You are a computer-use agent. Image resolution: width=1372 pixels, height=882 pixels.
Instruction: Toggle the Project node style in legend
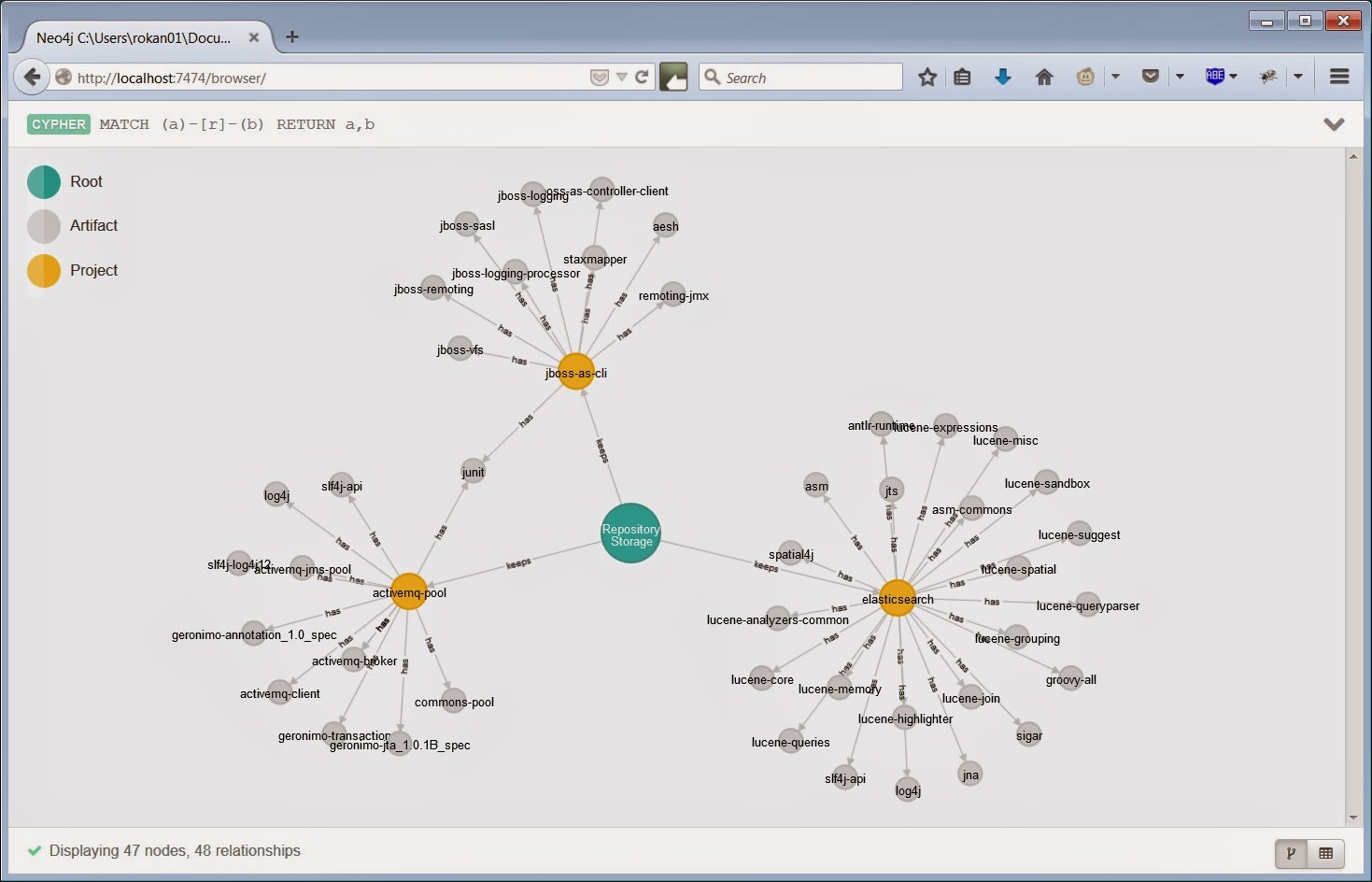43,270
